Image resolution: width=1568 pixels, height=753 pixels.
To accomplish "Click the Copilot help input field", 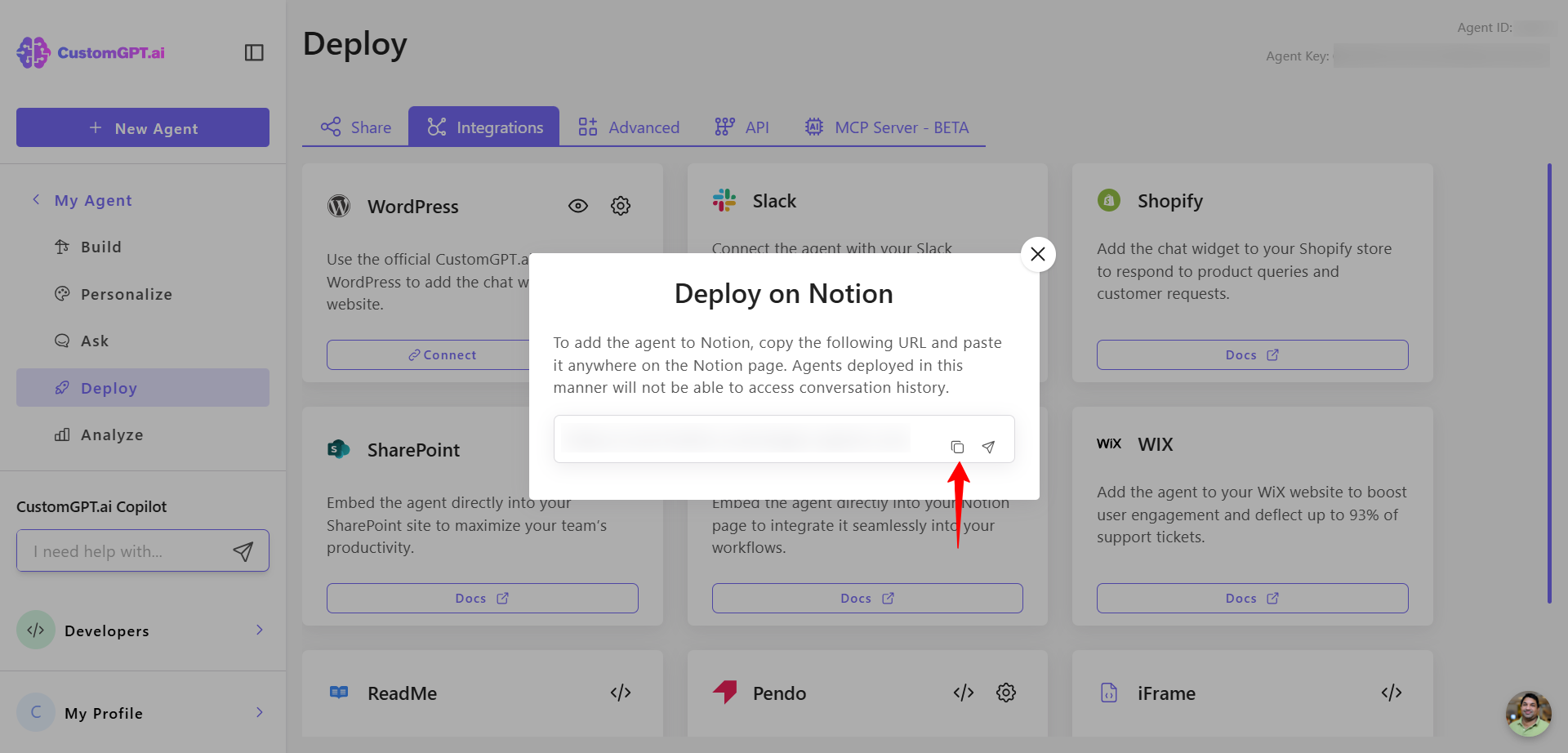I will (127, 551).
